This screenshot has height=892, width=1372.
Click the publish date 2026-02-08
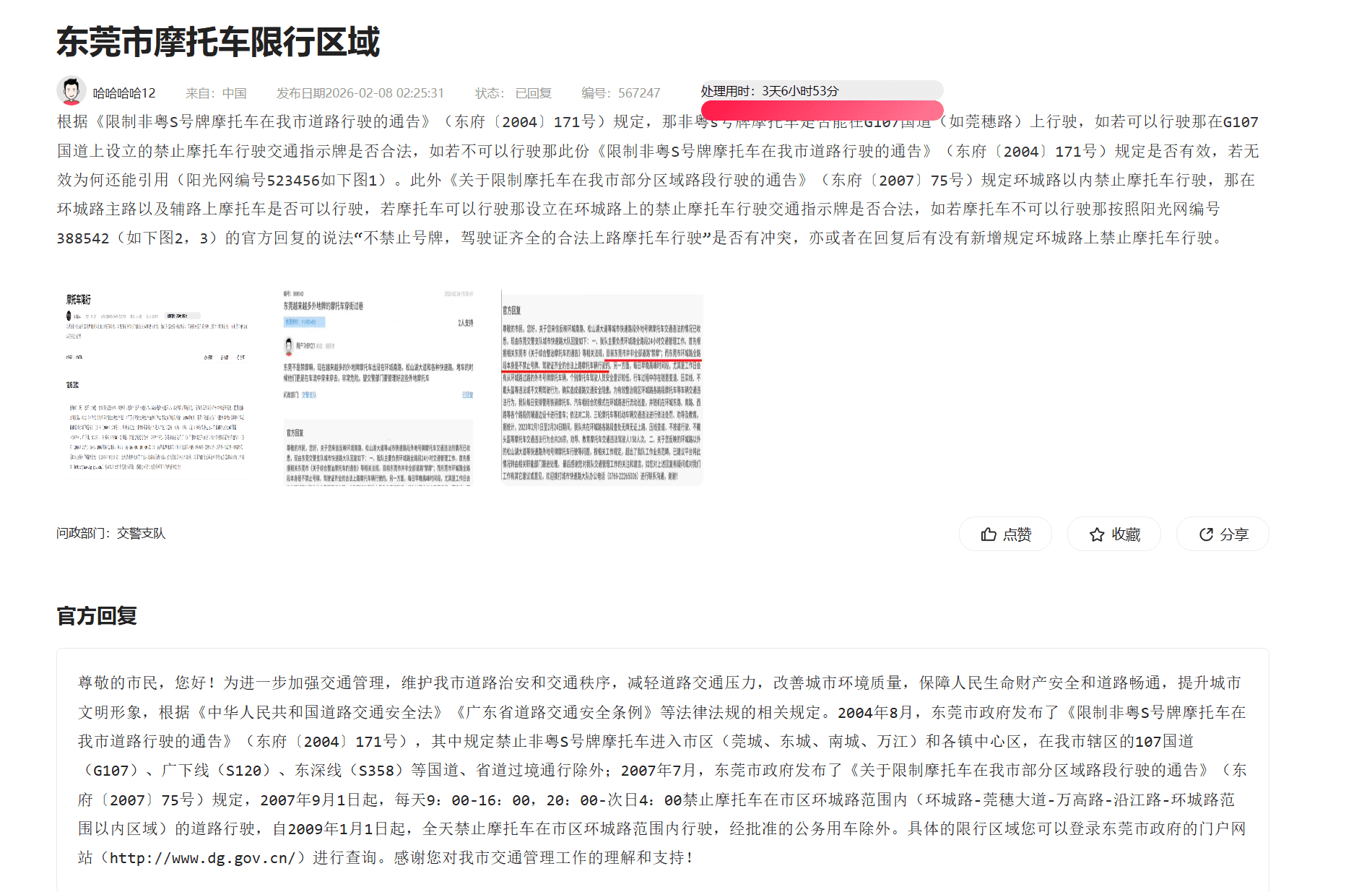pos(383,93)
